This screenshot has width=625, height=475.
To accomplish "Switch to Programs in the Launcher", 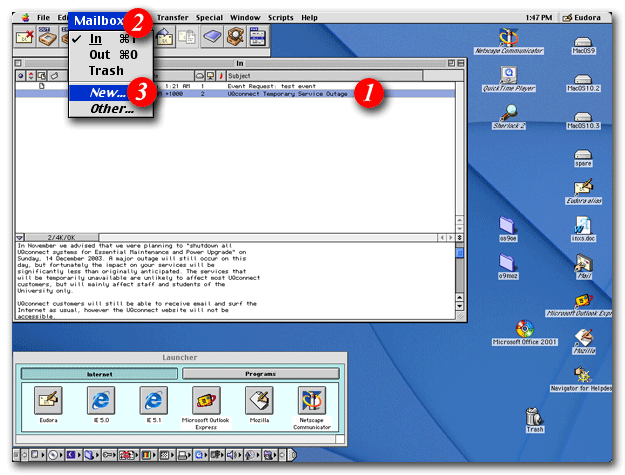I will pyautogui.click(x=260, y=373).
